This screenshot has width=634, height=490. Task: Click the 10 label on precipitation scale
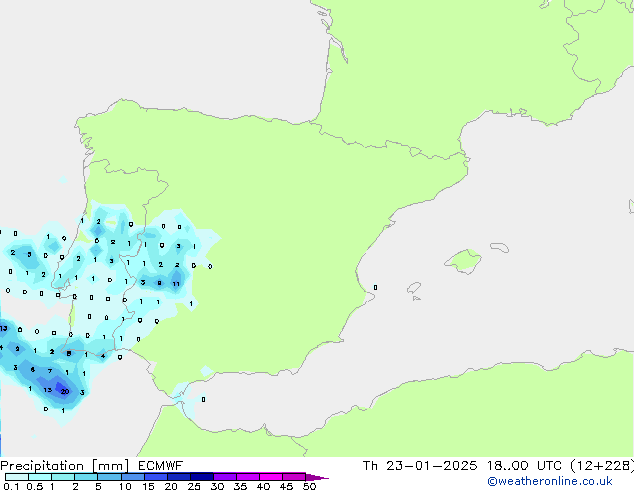pos(124,487)
